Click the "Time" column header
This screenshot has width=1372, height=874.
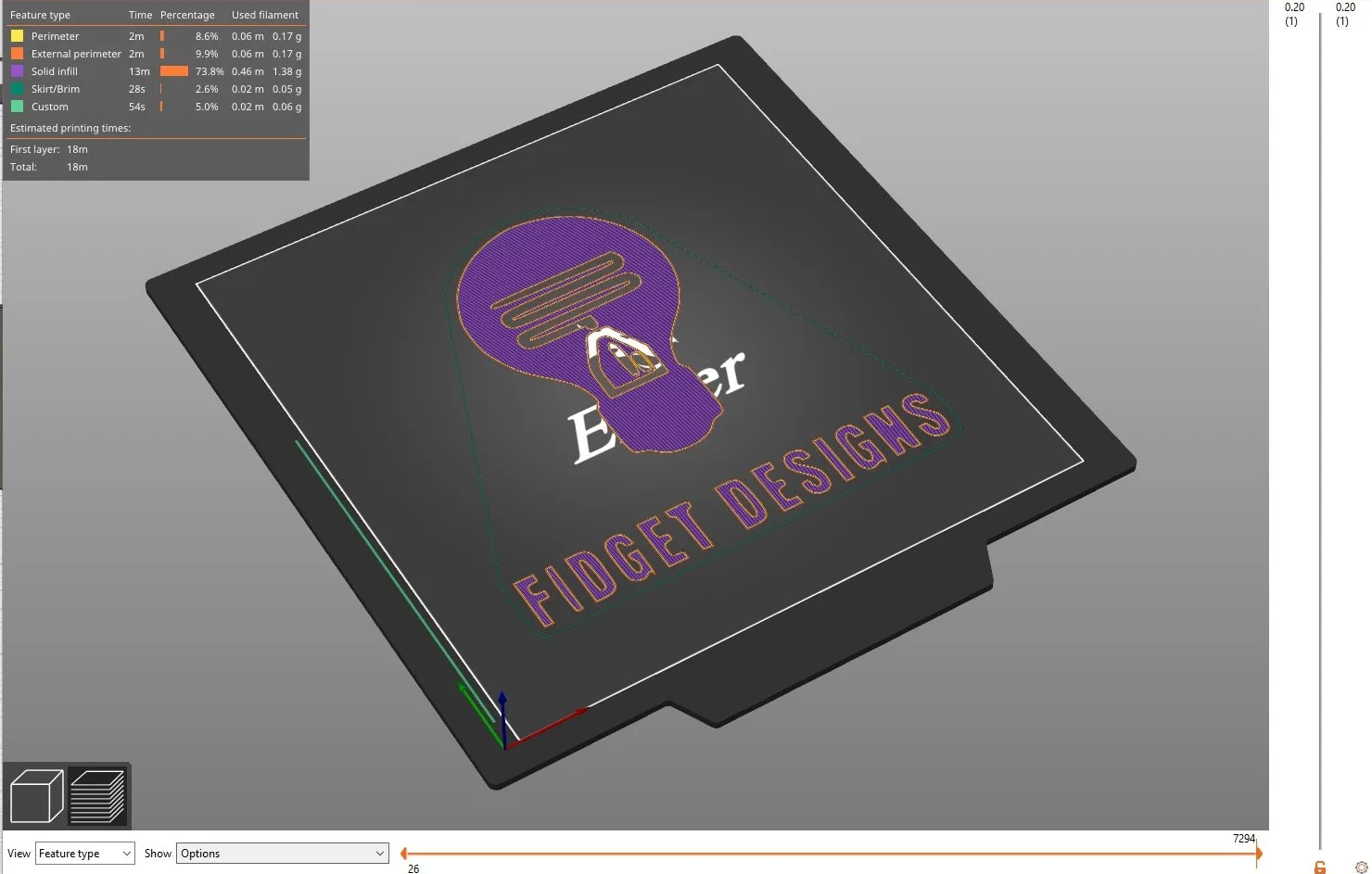(140, 15)
